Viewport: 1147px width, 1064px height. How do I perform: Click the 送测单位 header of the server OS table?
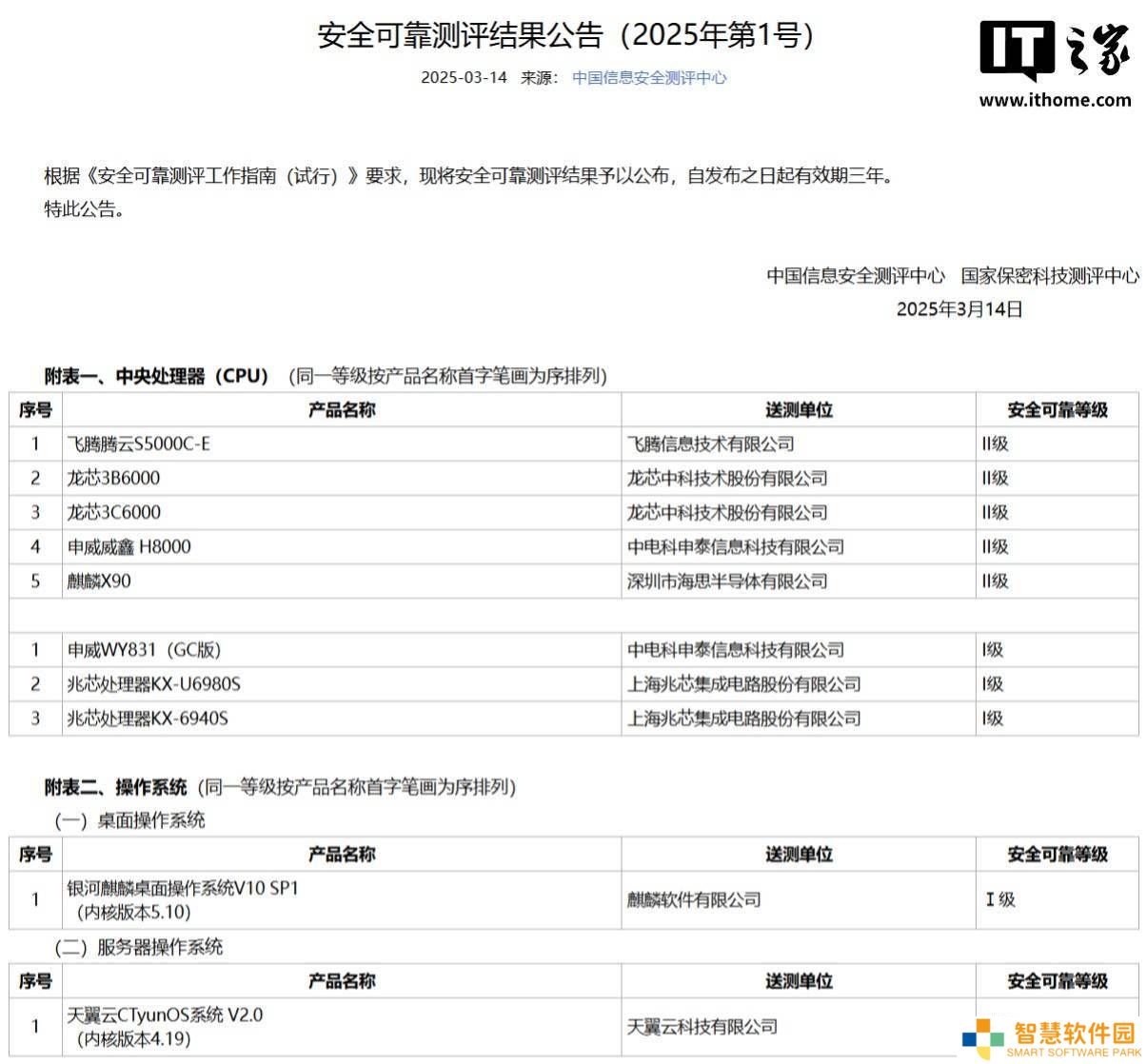tap(799, 981)
